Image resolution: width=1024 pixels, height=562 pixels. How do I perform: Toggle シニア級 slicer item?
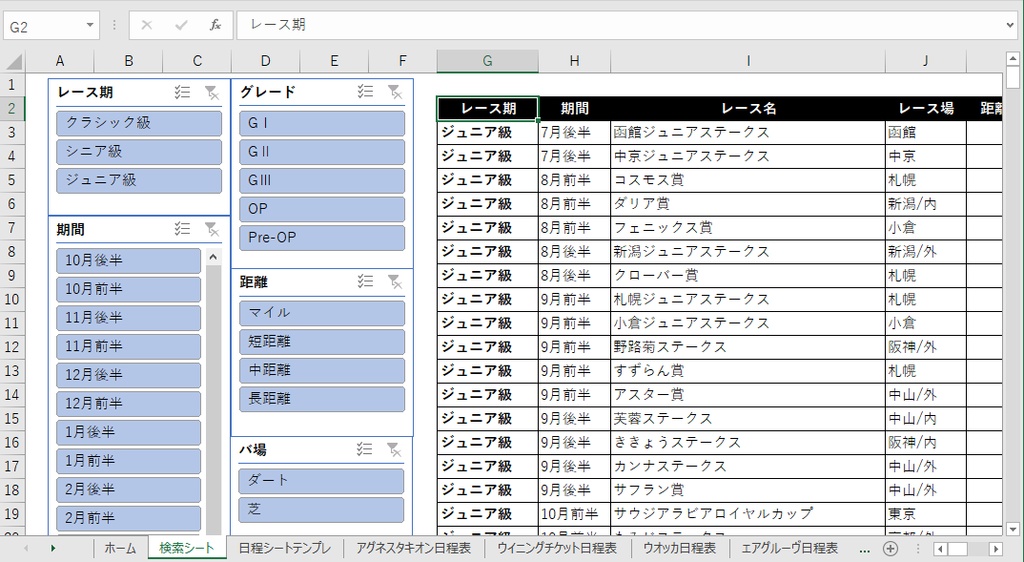point(139,151)
